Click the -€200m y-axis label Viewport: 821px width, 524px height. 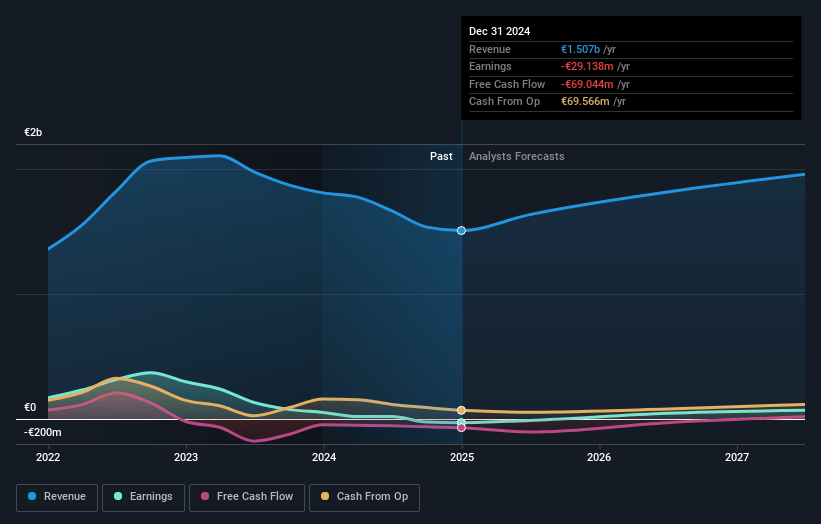tap(42, 432)
